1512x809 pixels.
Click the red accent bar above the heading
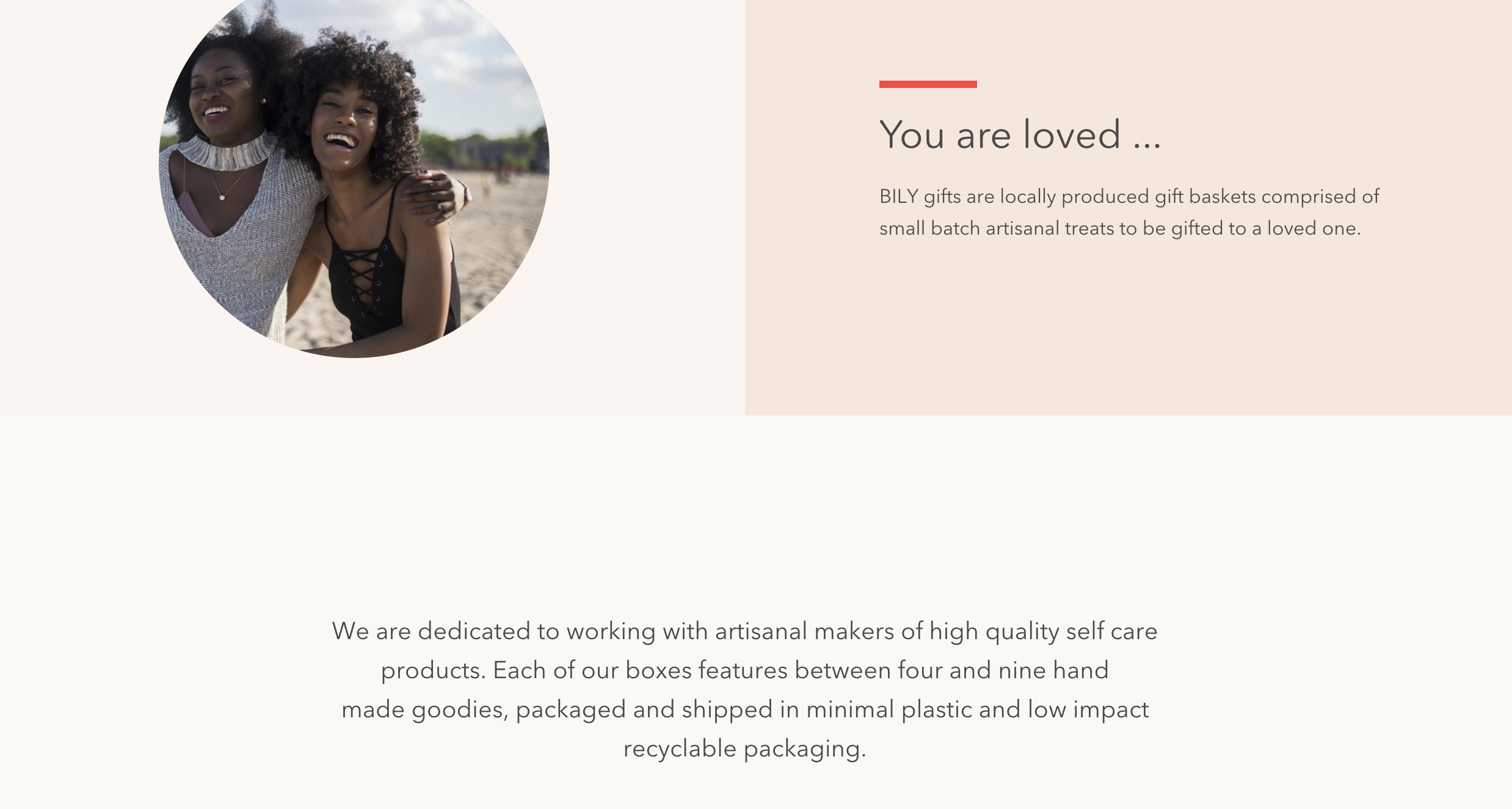[x=928, y=84]
